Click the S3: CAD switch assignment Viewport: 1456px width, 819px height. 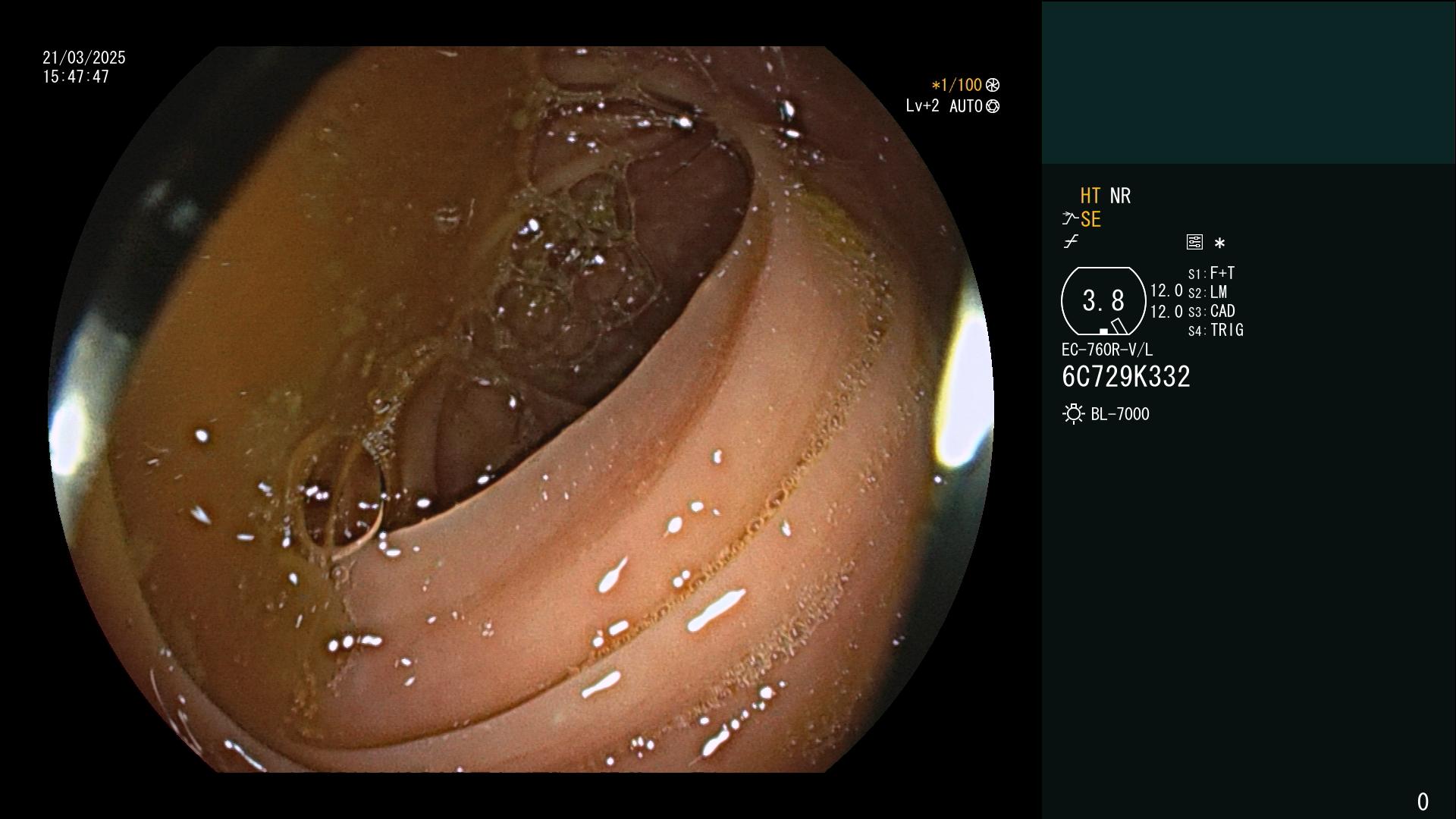pyautogui.click(x=1211, y=311)
